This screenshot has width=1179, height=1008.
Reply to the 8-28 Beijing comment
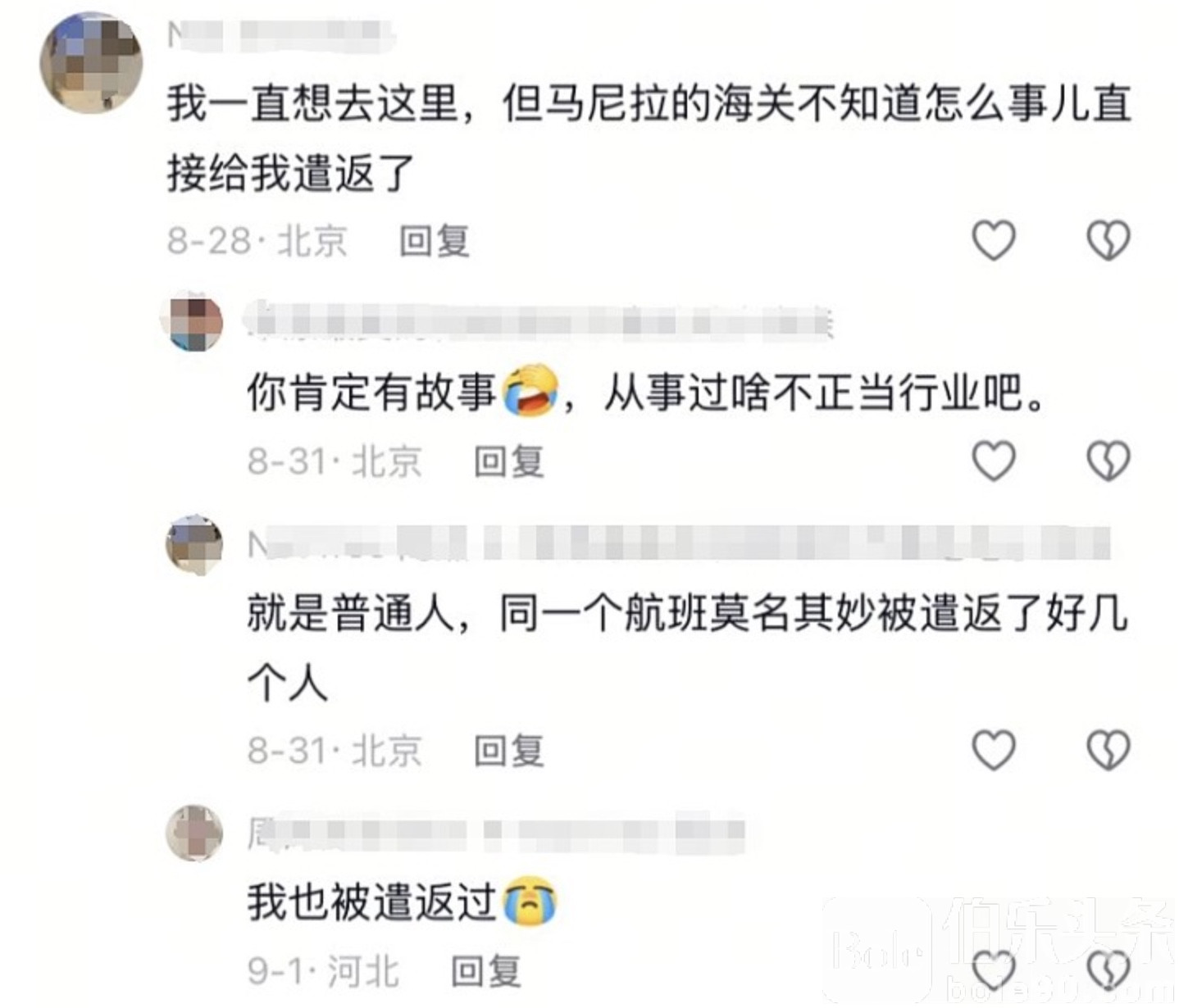click(x=435, y=241)
